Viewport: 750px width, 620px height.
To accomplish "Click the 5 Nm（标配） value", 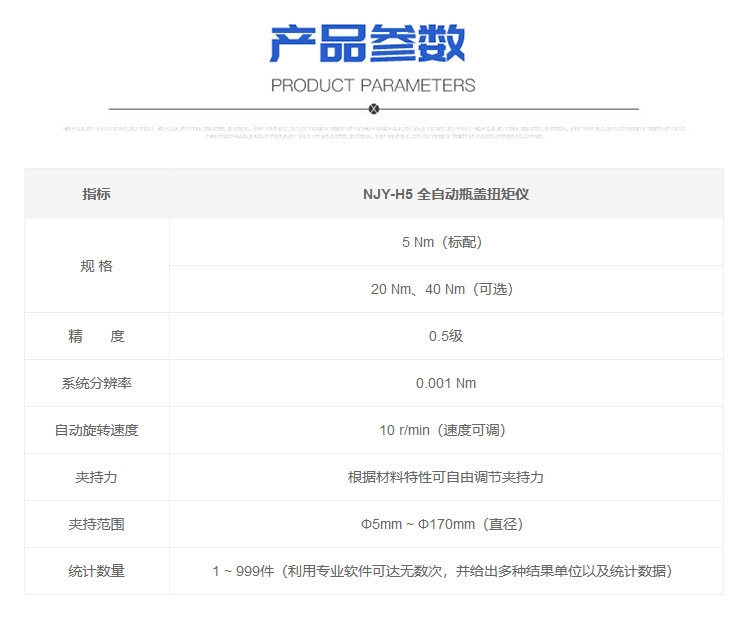I will [446, 242].
